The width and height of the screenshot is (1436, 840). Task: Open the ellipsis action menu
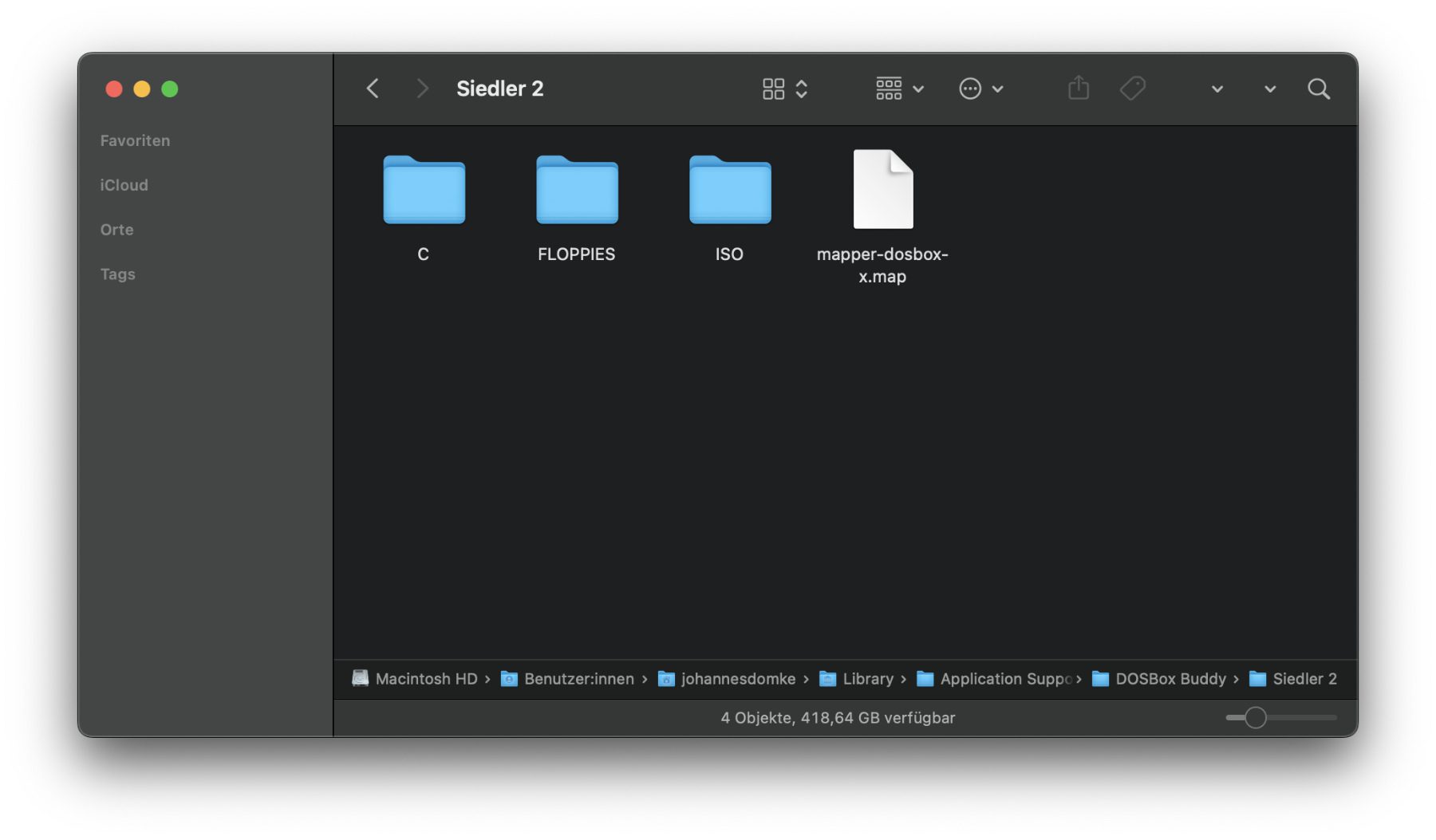[980, 89]
